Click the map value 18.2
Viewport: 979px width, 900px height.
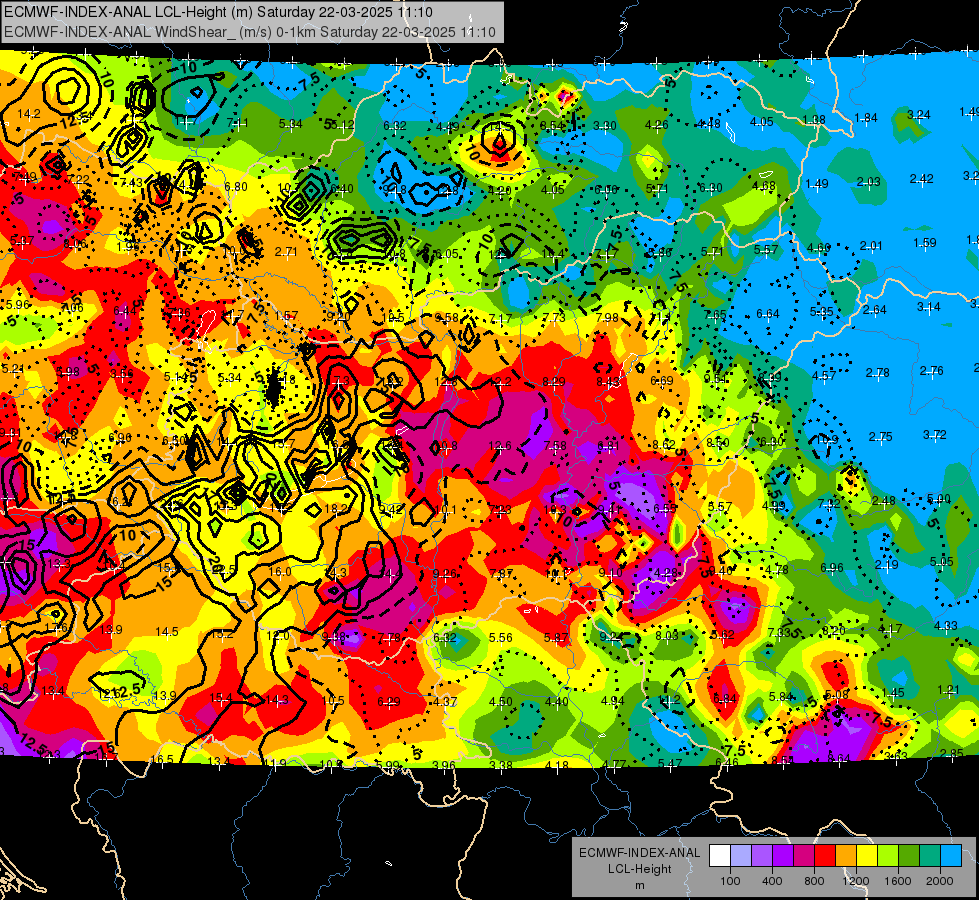337,509
